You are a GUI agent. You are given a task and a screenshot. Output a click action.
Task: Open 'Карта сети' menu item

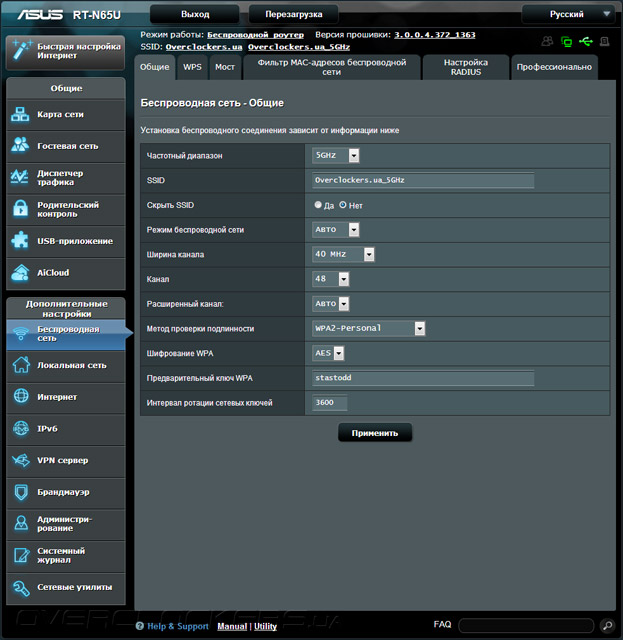pyautogui.click(x=66, y=115)
